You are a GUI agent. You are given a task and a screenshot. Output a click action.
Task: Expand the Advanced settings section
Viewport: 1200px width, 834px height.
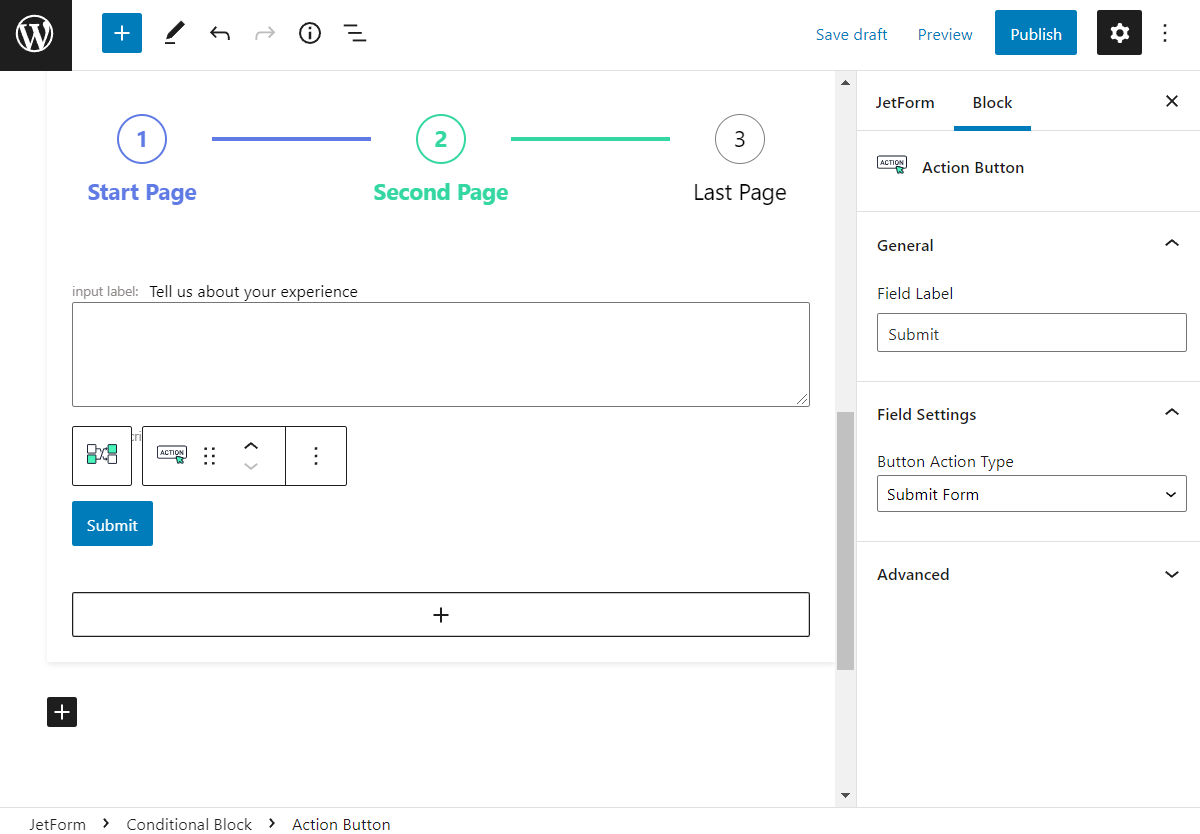1171,574
